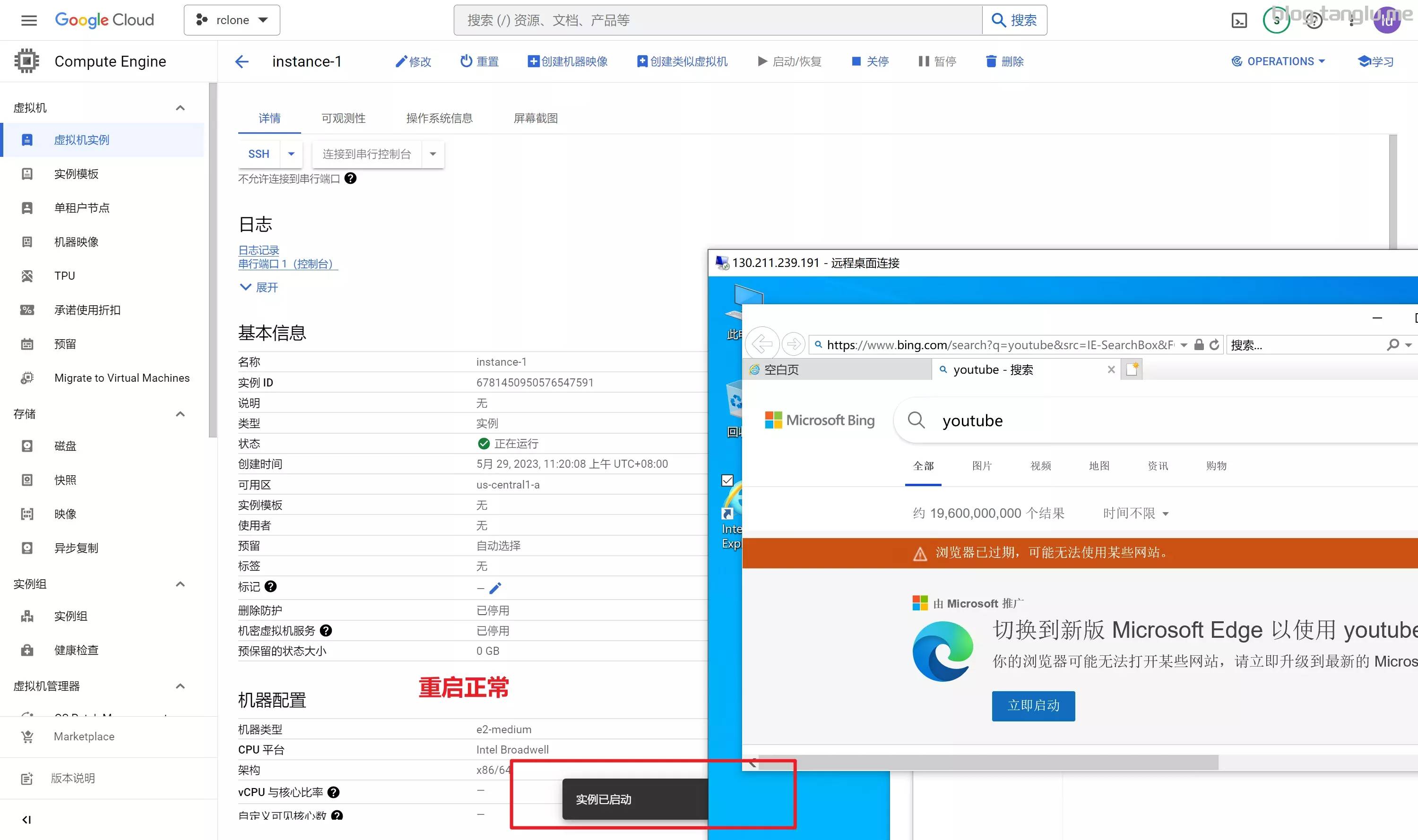
Task: Click the pencil icon next to 标记
Action: click(495, 588)
